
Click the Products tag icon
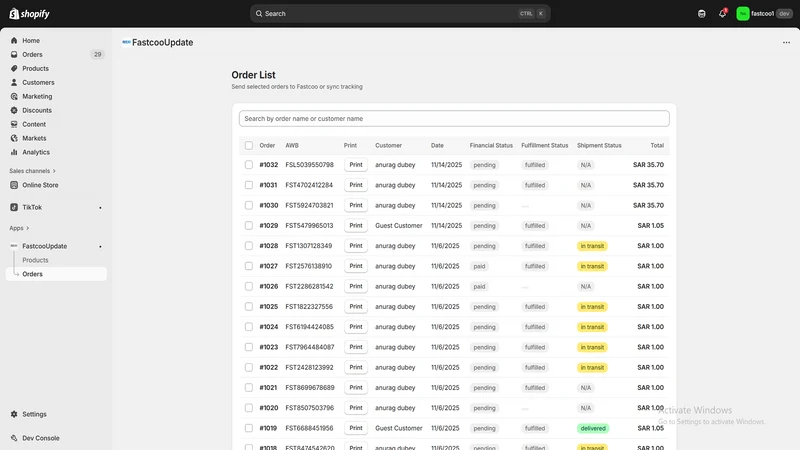[14, 68]
